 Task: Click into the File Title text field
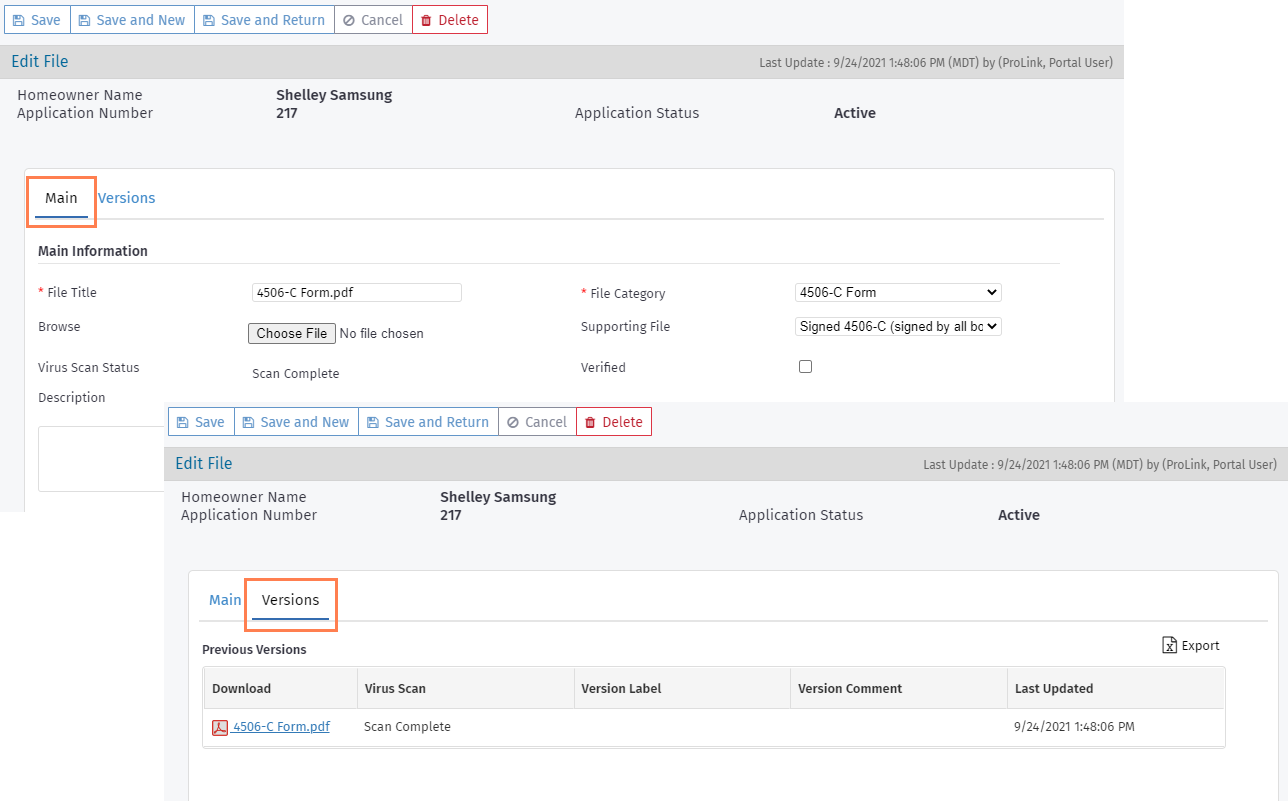(x=357, y=292)
